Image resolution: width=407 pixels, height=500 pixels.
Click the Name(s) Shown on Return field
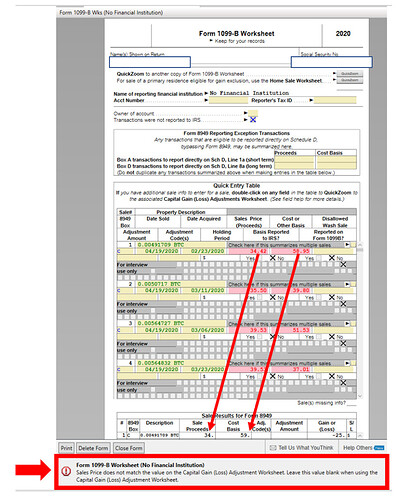[x=150, y=62]
